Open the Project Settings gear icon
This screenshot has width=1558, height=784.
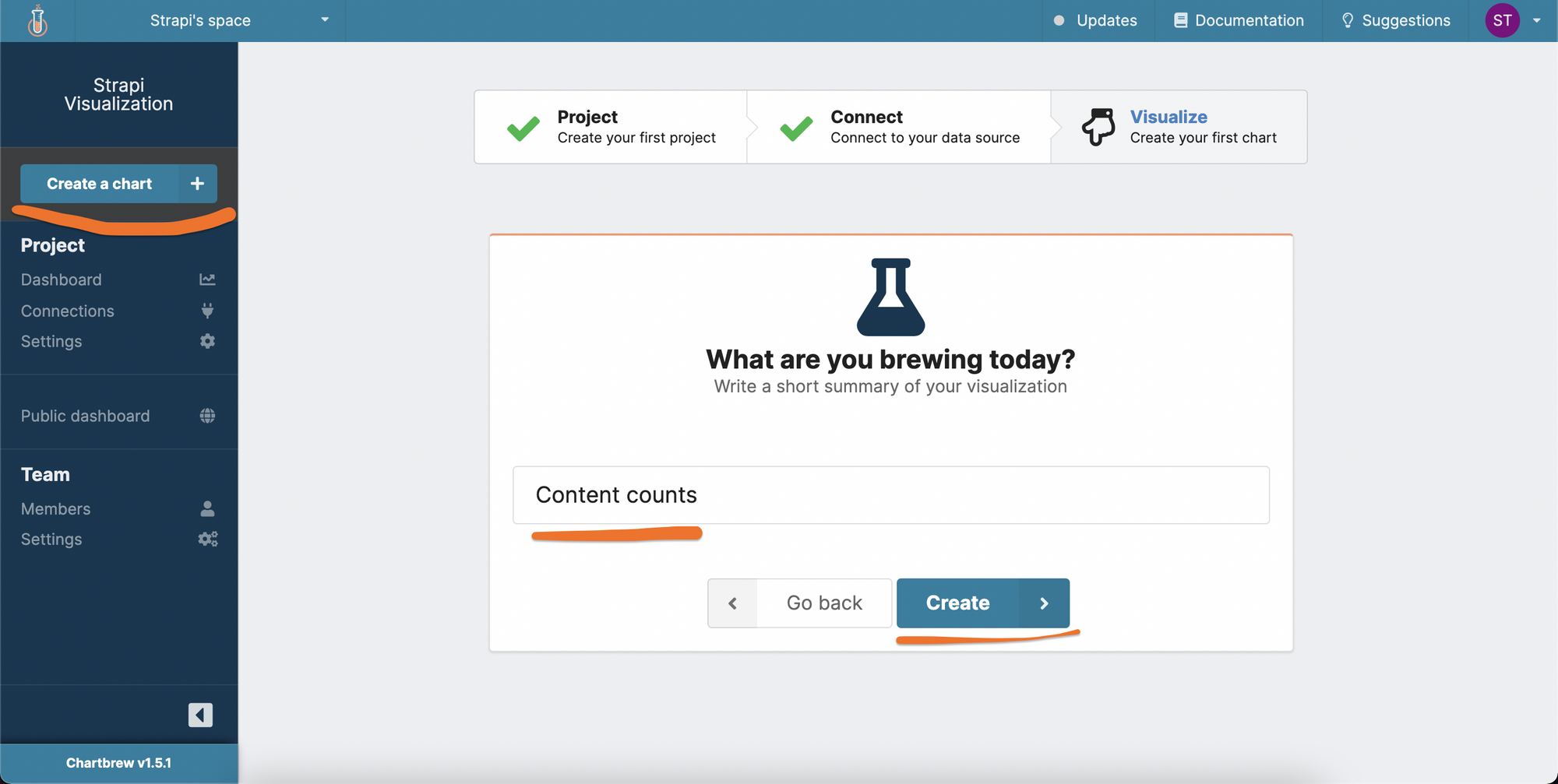click(207, 341)
